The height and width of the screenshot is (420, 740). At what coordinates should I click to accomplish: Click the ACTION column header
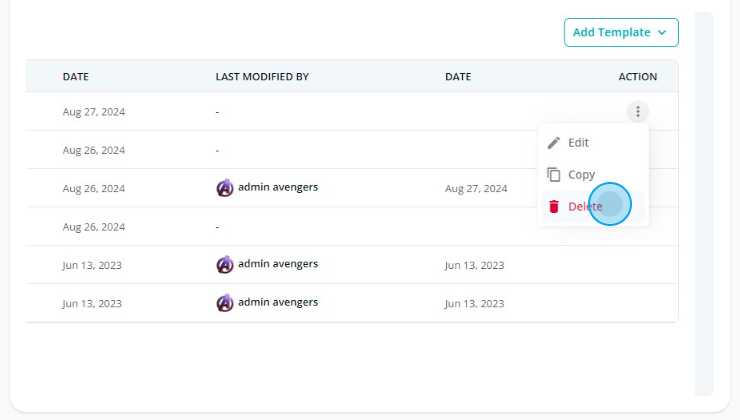(x=637, y=77)
